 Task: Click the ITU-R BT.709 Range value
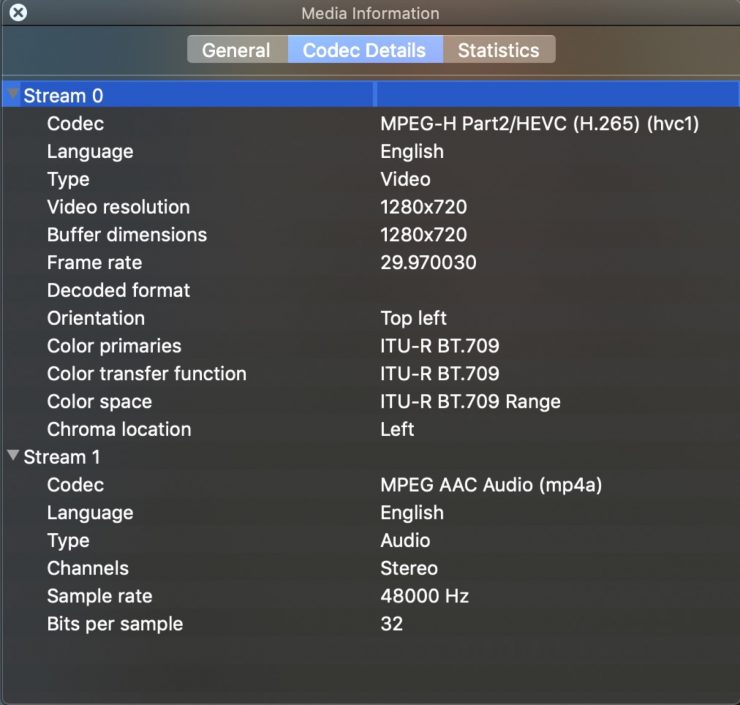[x=470, y=402]
